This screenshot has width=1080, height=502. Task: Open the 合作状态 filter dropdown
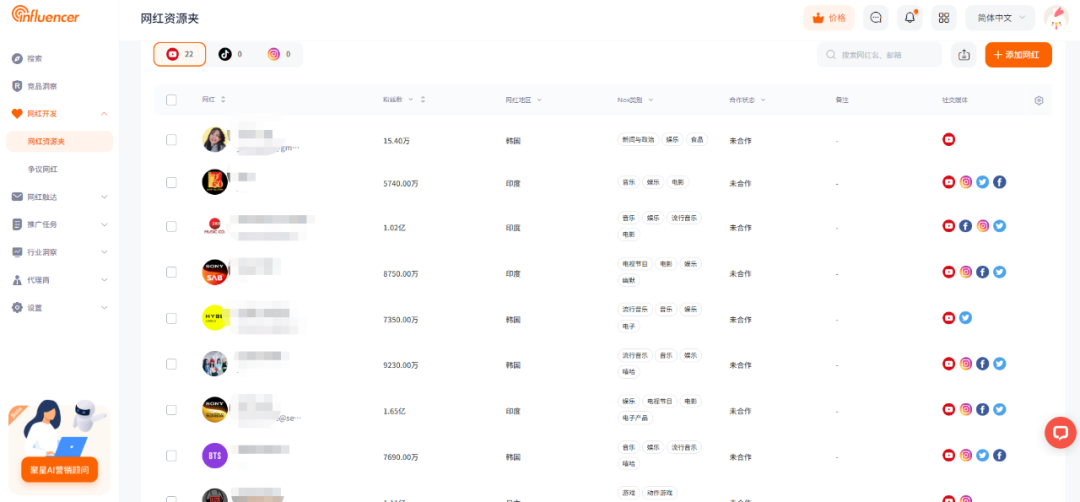(763, 100)
